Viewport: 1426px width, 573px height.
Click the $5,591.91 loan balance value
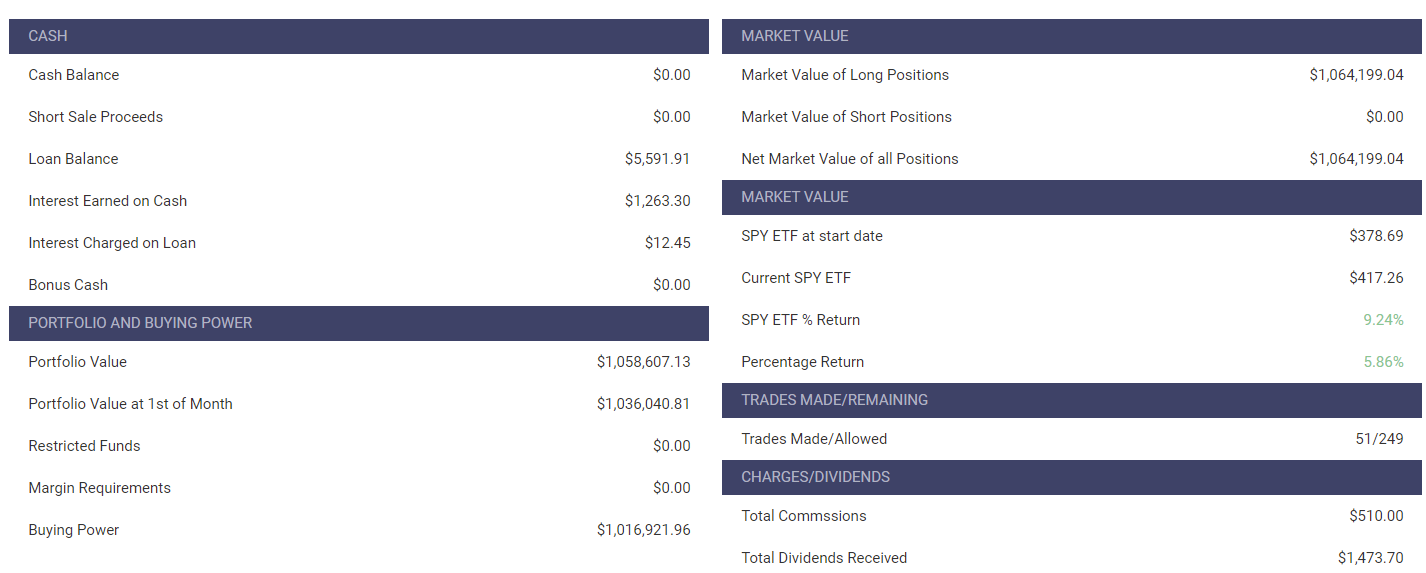pos(657,159)
